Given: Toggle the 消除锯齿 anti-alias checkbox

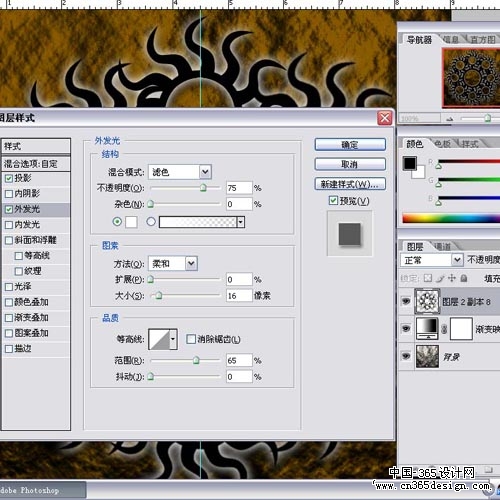Looking at the screenshot, I should tap(191, 339).
